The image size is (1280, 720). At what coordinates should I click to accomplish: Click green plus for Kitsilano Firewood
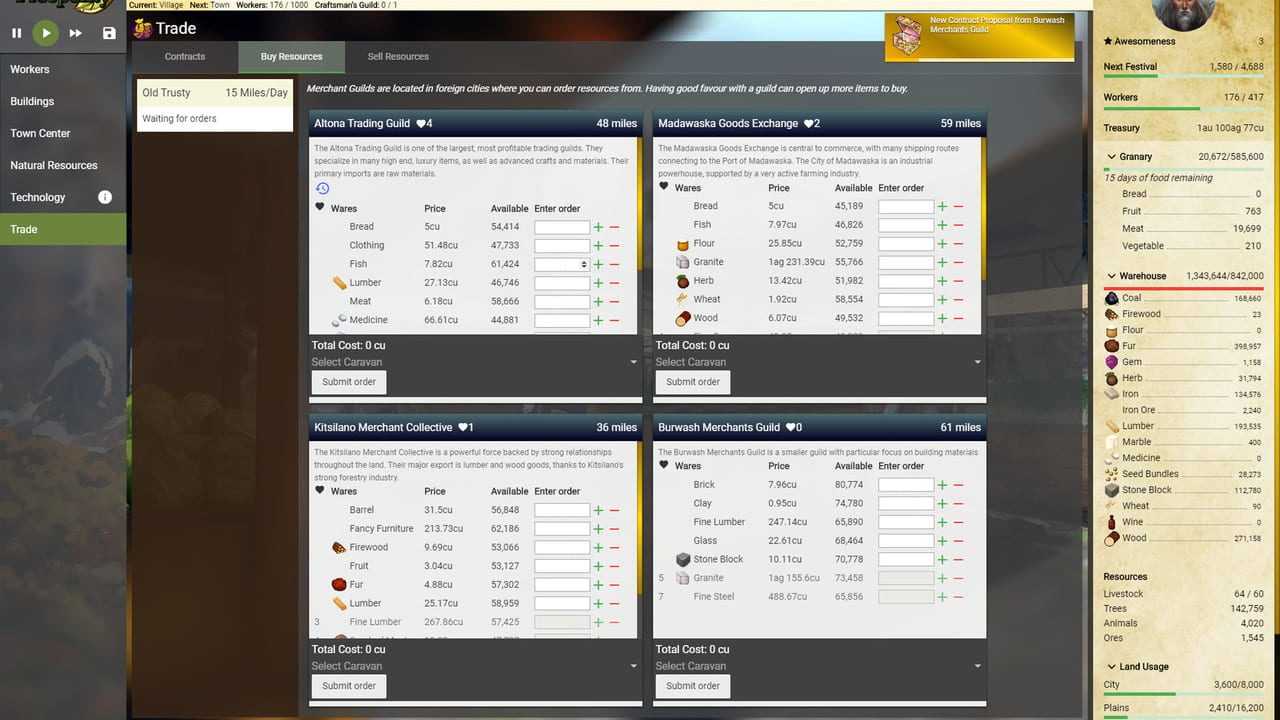pos(598,548)
